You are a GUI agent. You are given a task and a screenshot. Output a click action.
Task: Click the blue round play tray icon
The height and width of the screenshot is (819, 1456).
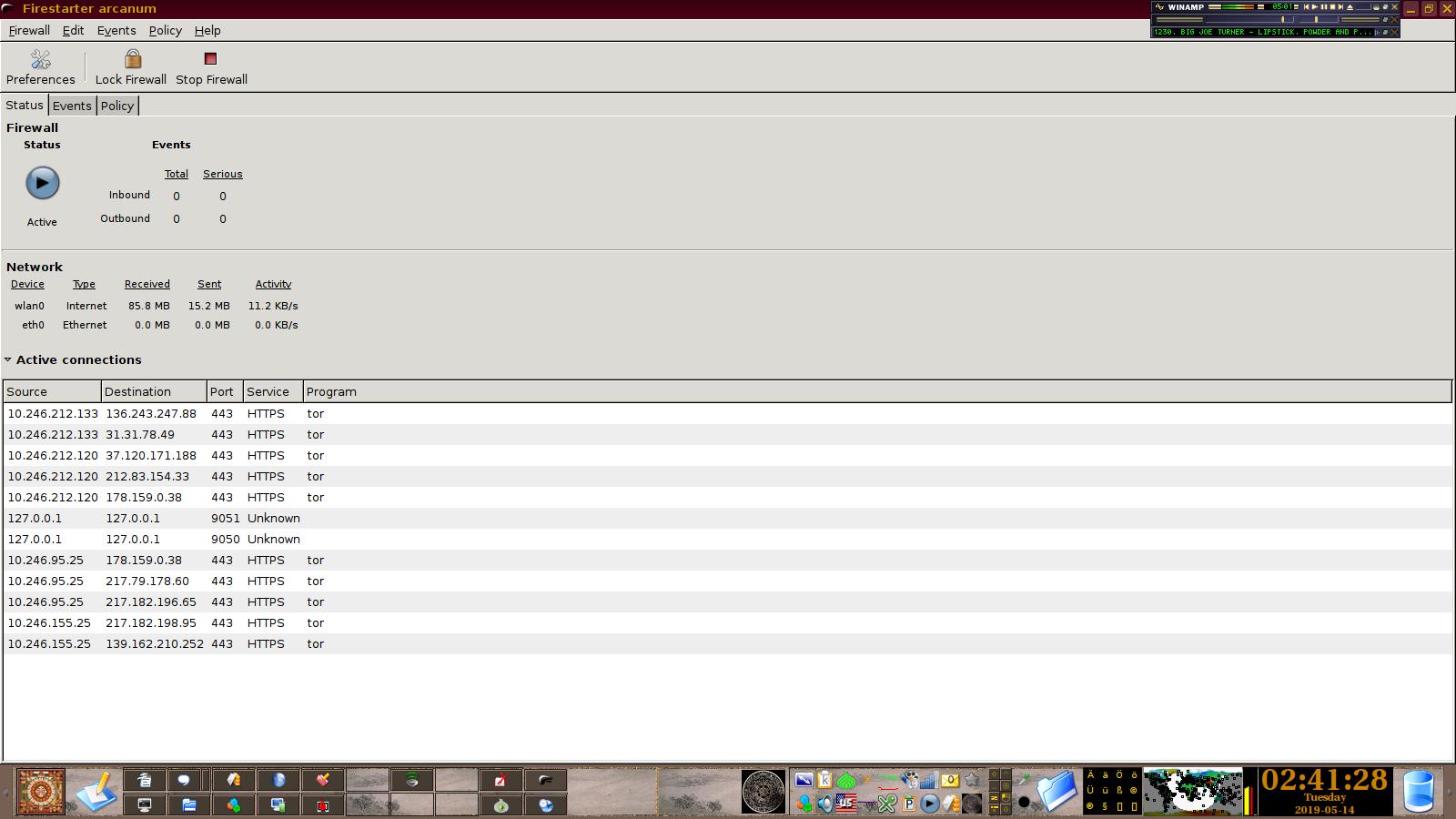click(x=929, y=804)
